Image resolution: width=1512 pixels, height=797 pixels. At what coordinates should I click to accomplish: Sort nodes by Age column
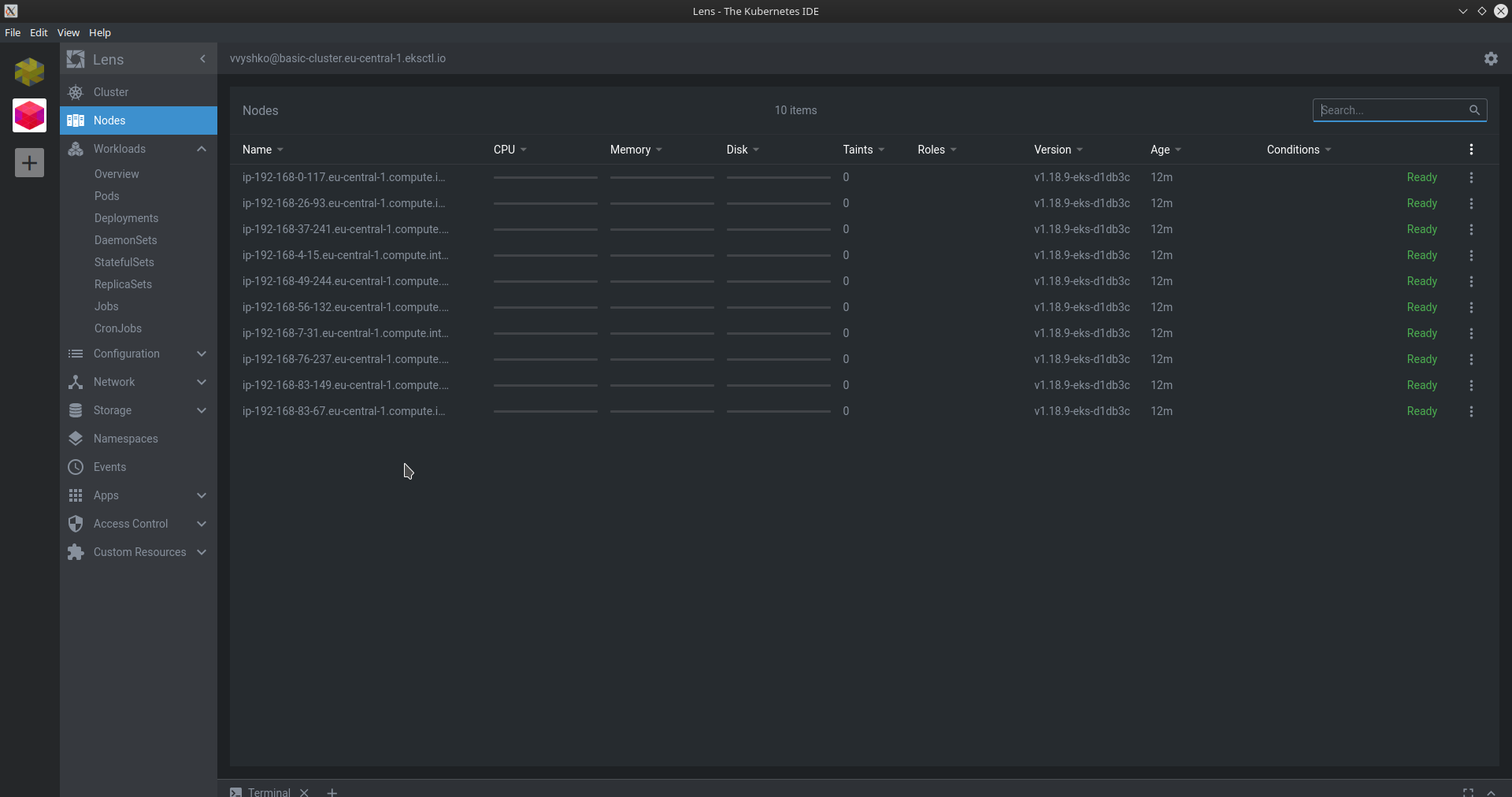[1165, 150]
